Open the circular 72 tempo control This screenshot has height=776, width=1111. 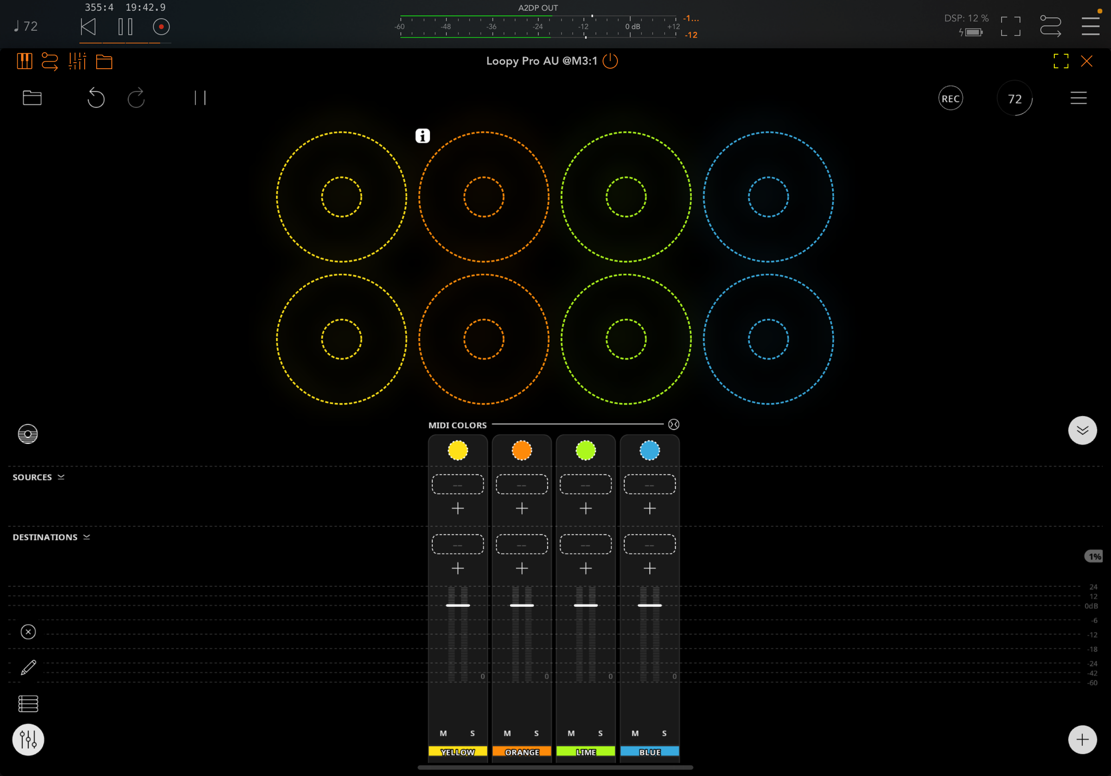[1015, 99]
